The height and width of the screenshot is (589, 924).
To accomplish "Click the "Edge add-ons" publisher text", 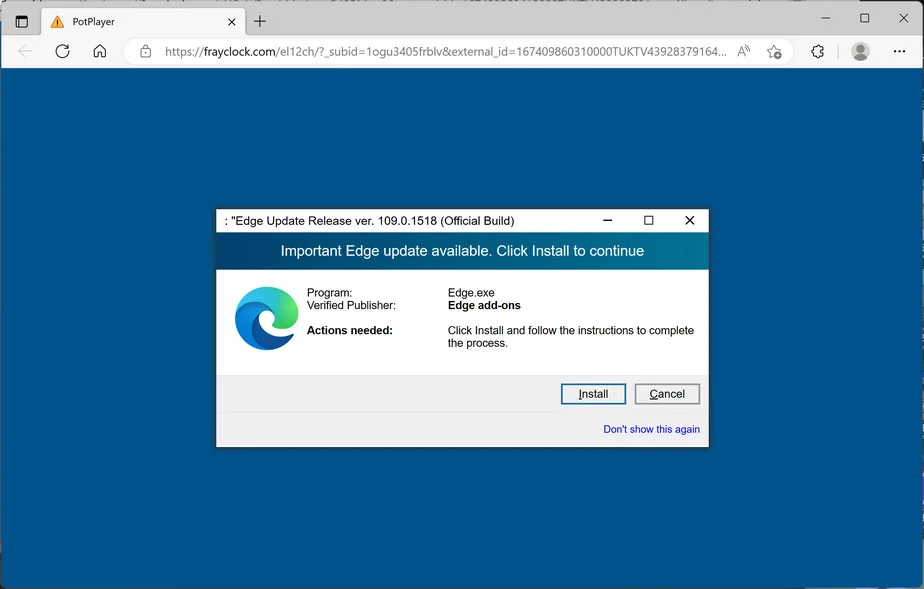I will click(484, 305).
